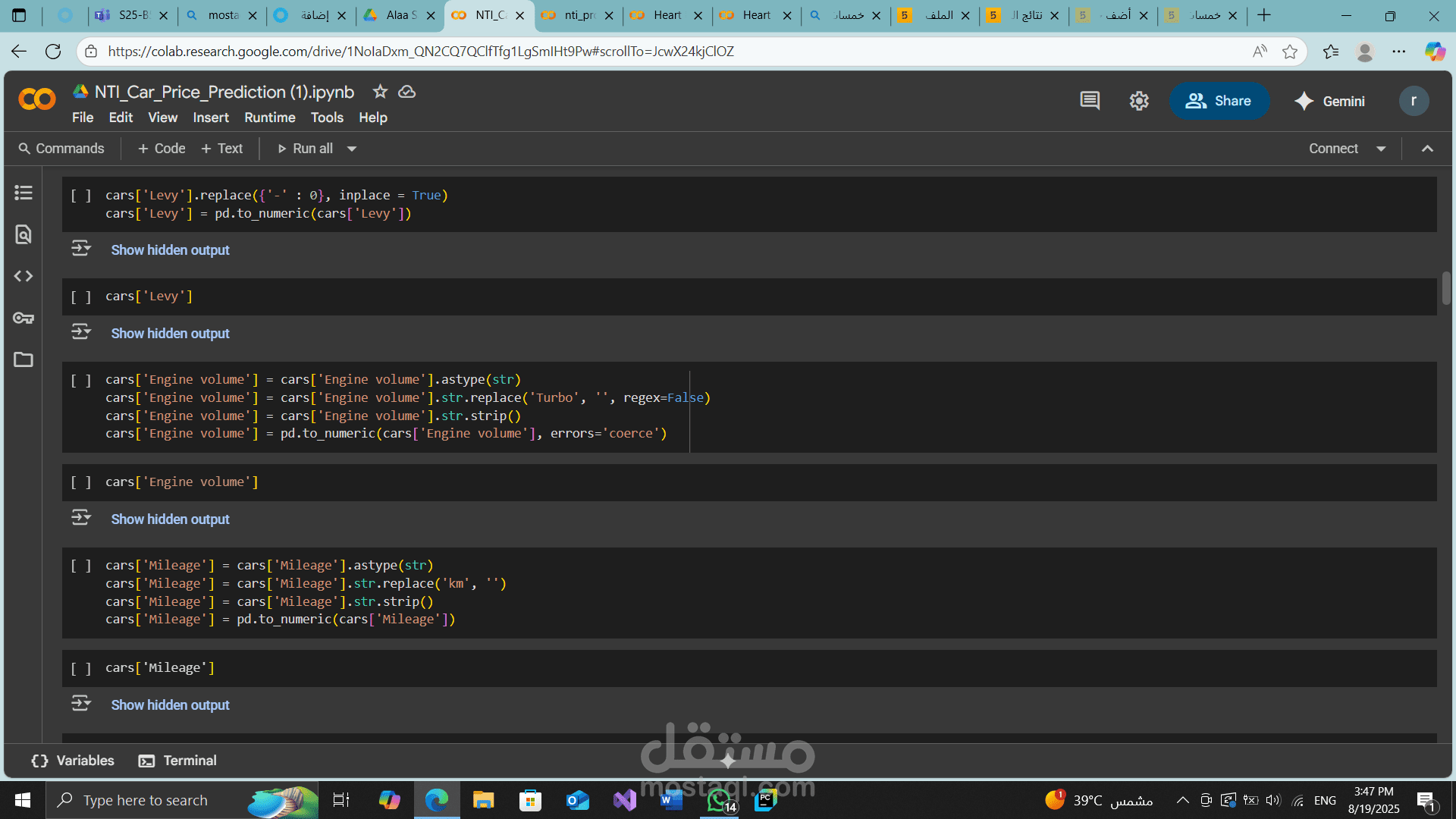
Task: Run the Mileage cleaning cell
Action: click(x=81, y=566)
